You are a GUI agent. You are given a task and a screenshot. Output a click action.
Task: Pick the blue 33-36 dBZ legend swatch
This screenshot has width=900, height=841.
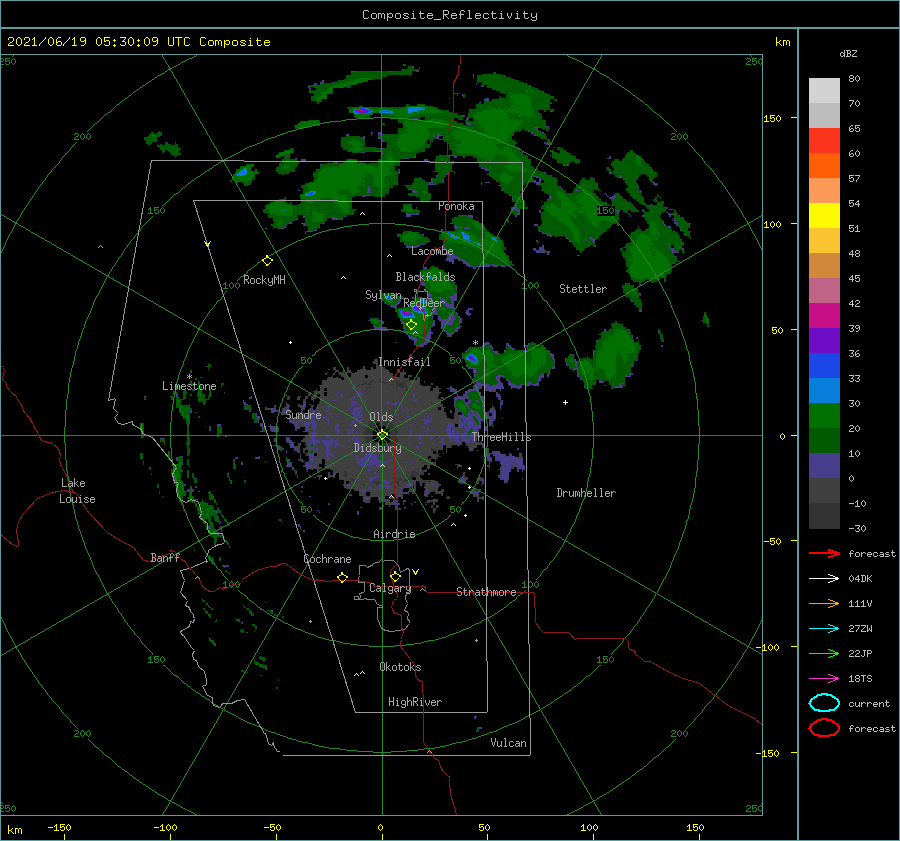pyautogui.click(x=824, y=365)
